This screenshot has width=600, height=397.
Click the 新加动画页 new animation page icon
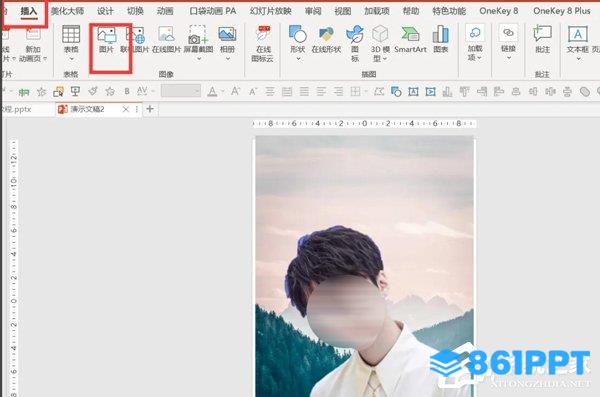coord(33,34)
